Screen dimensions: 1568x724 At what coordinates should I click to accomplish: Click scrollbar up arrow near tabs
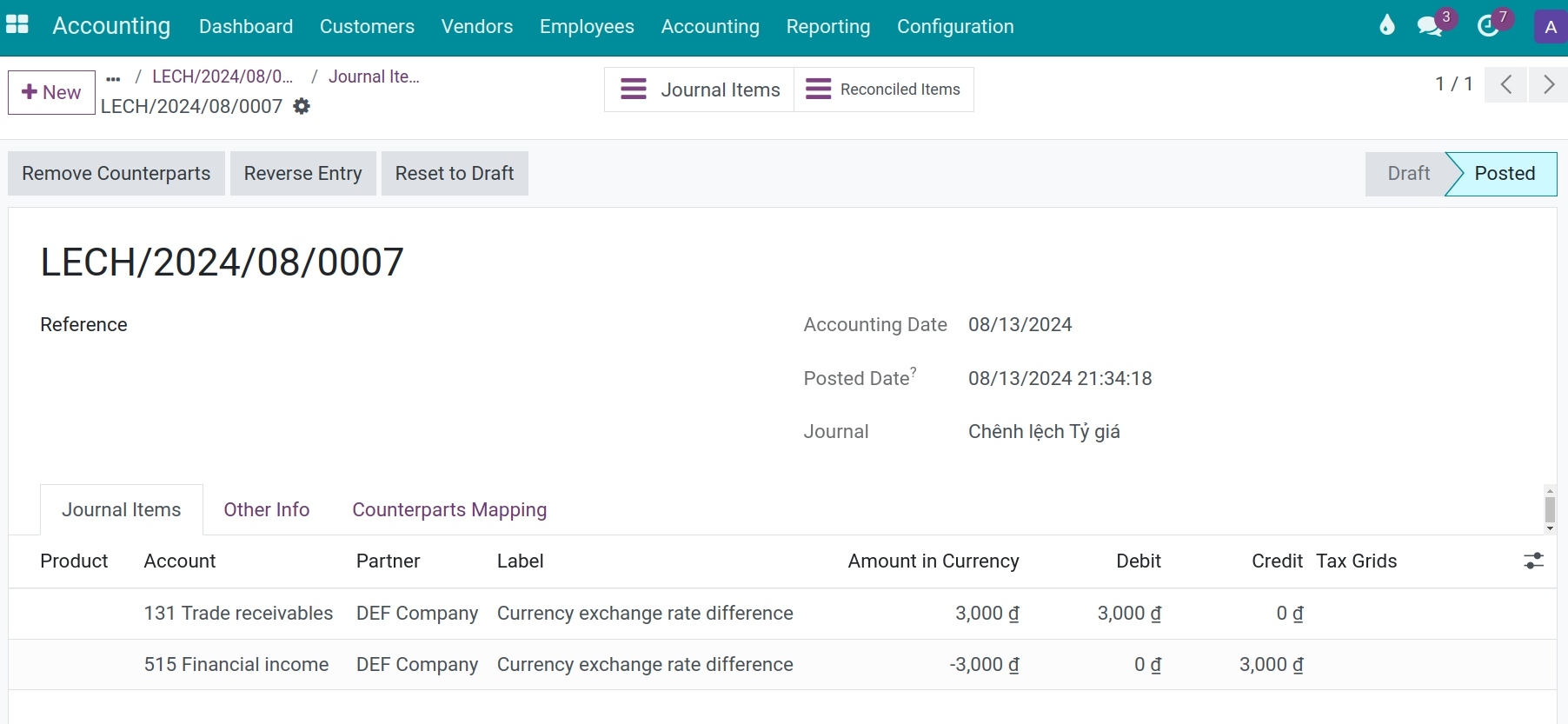click(1550, 491)
